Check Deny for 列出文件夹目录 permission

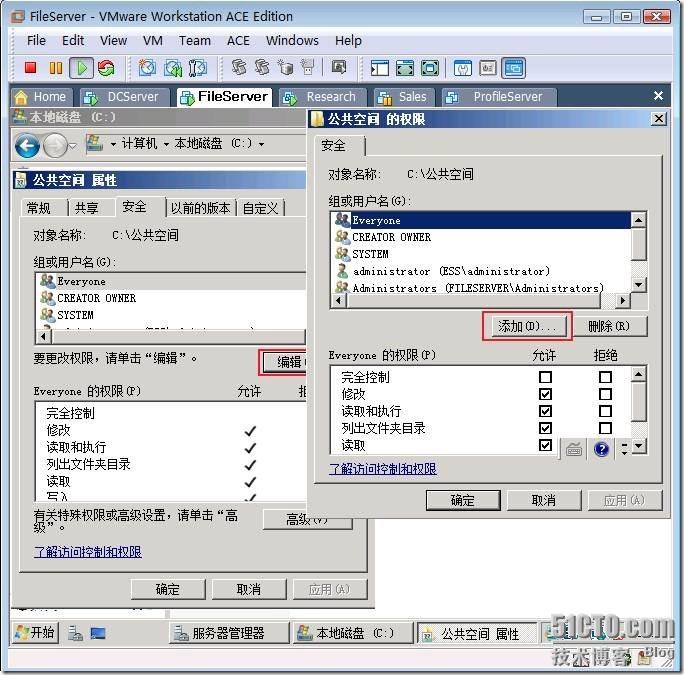click(x=605, y=428)
